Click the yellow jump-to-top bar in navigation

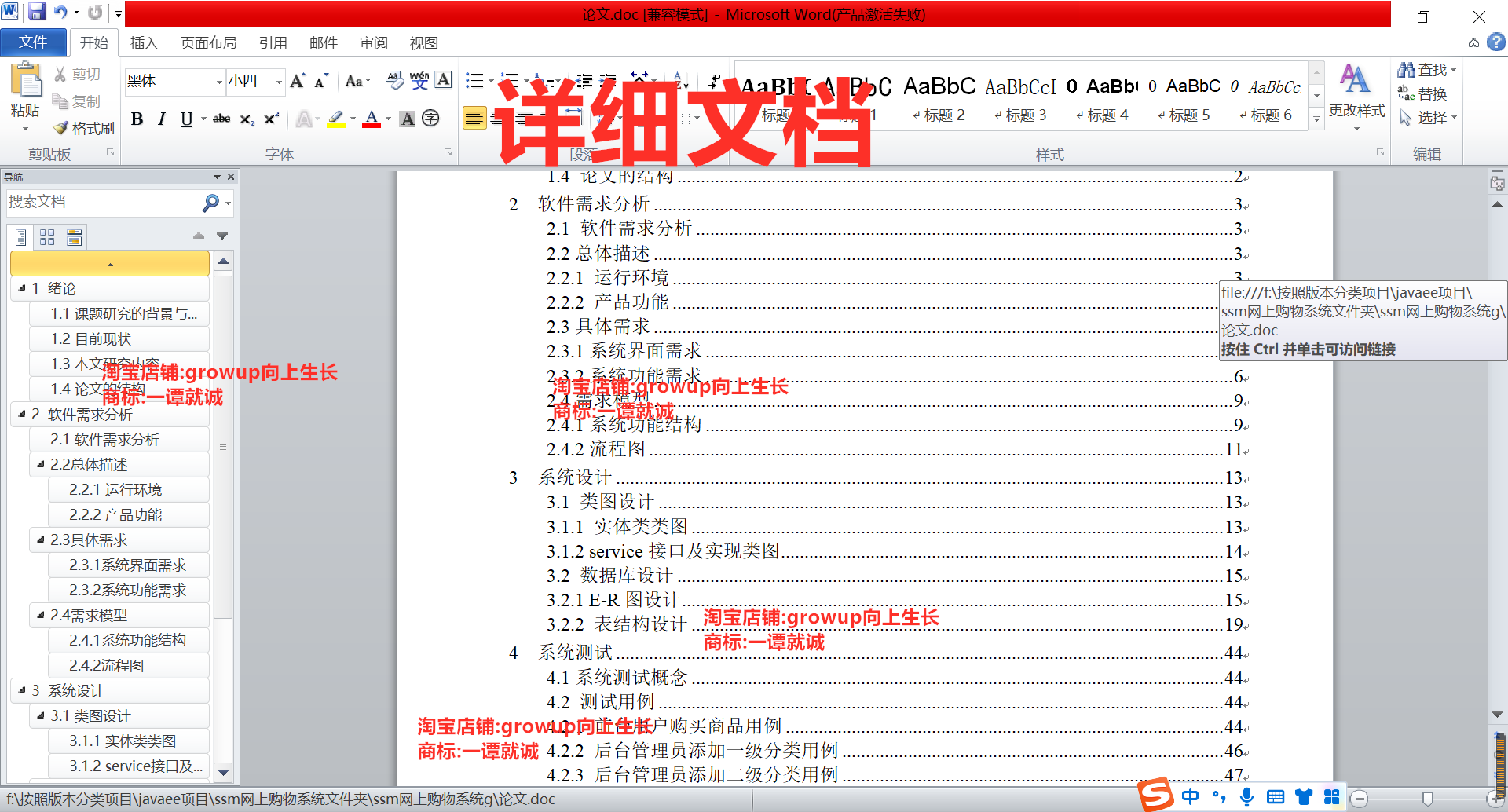click(x=110, y=263)
